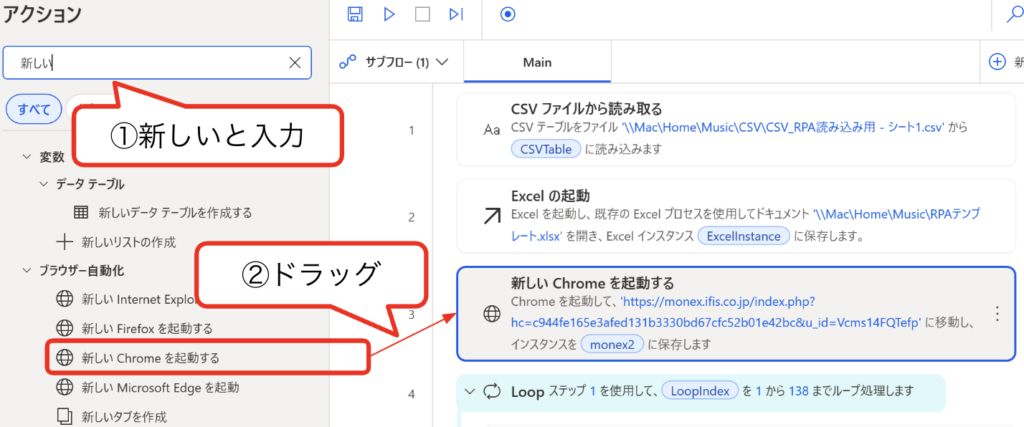This screenshot has height=427, width=1024.
Task: Click the action search field containing 新しい
Action: pyautogui.click(x=150, y=63)
